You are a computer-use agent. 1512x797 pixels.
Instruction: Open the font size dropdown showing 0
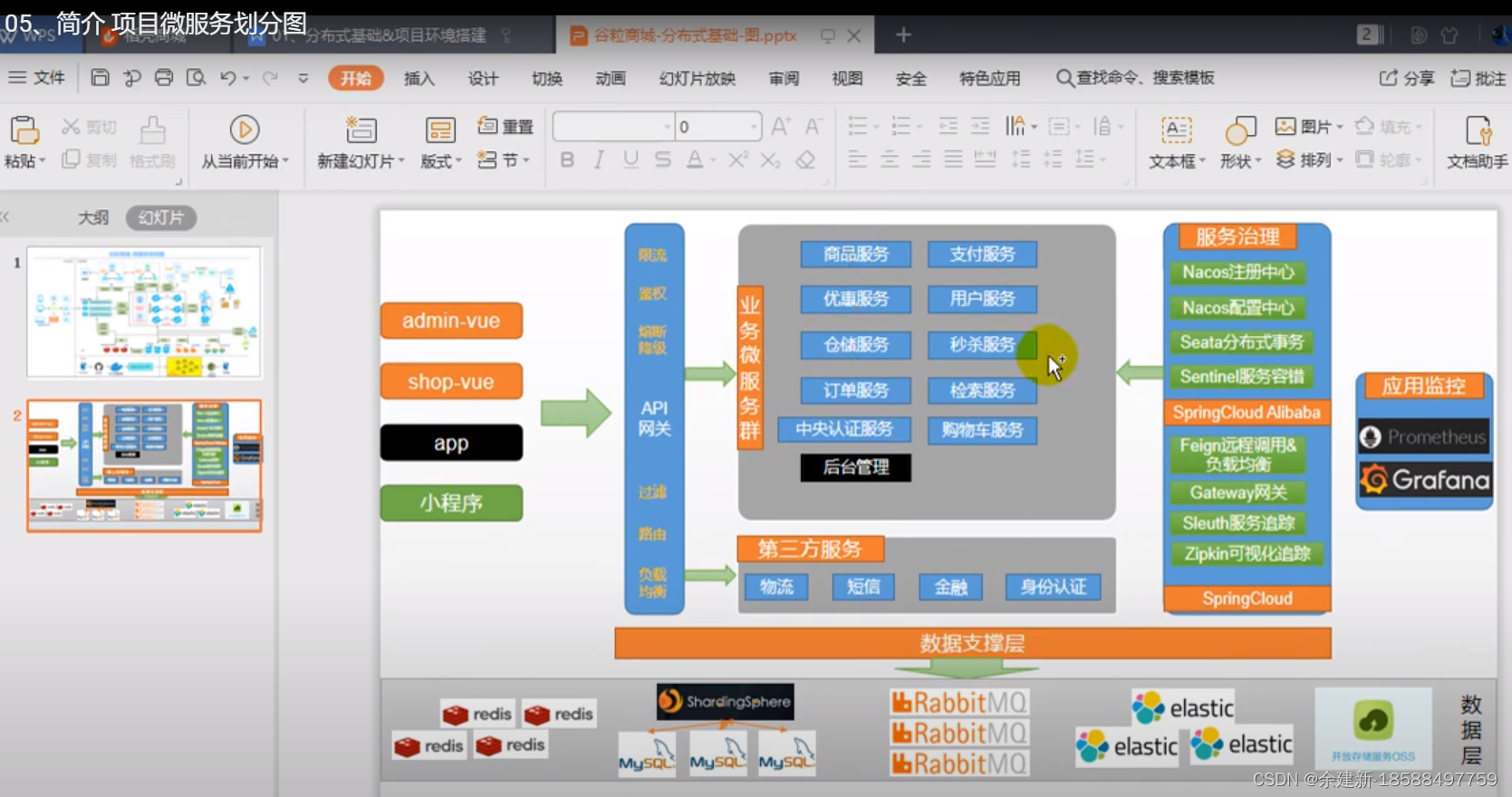pos(754,127)
